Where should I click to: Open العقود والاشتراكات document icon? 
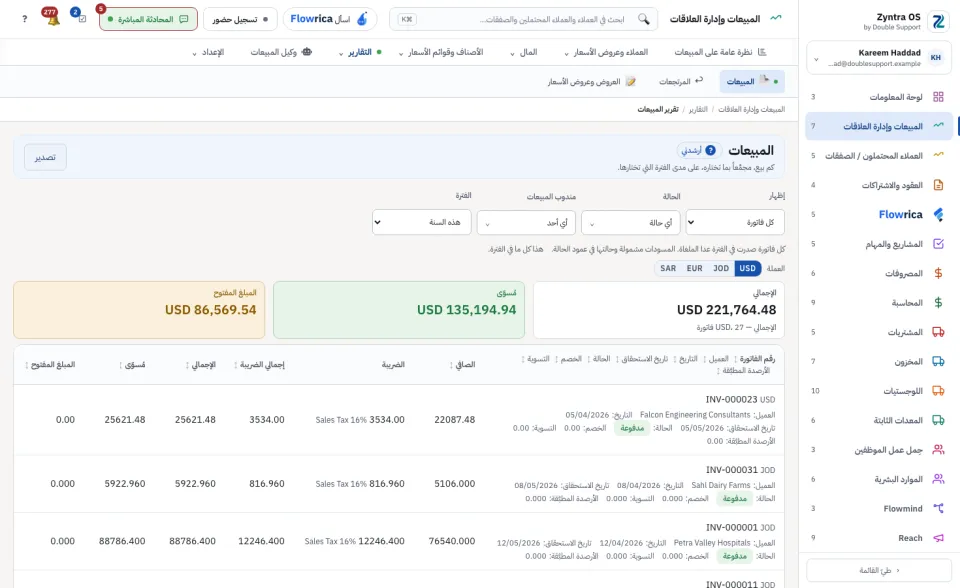pyautogui.click(x=938, y=184)
